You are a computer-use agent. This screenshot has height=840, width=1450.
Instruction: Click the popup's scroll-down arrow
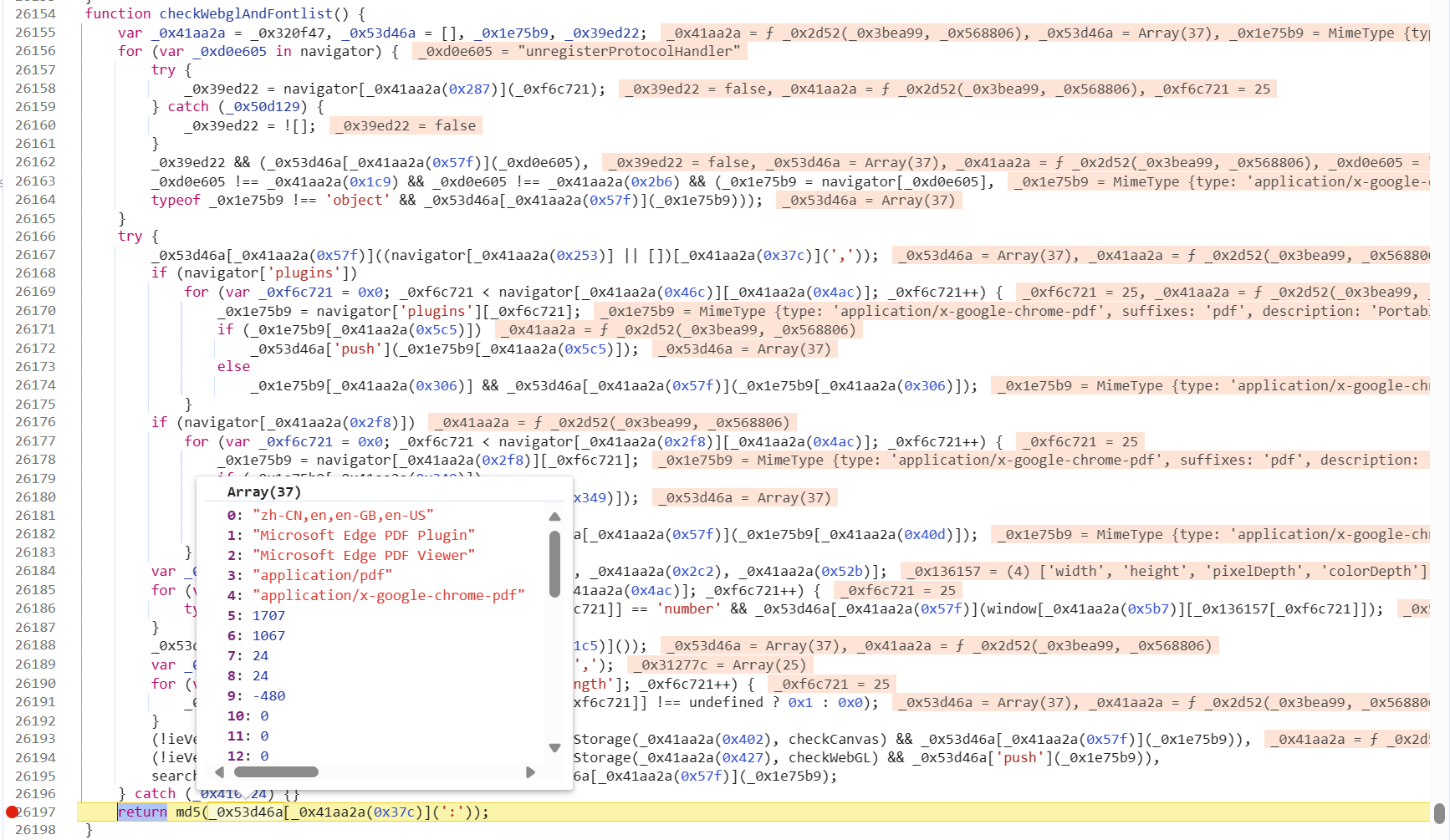[554, 748]
